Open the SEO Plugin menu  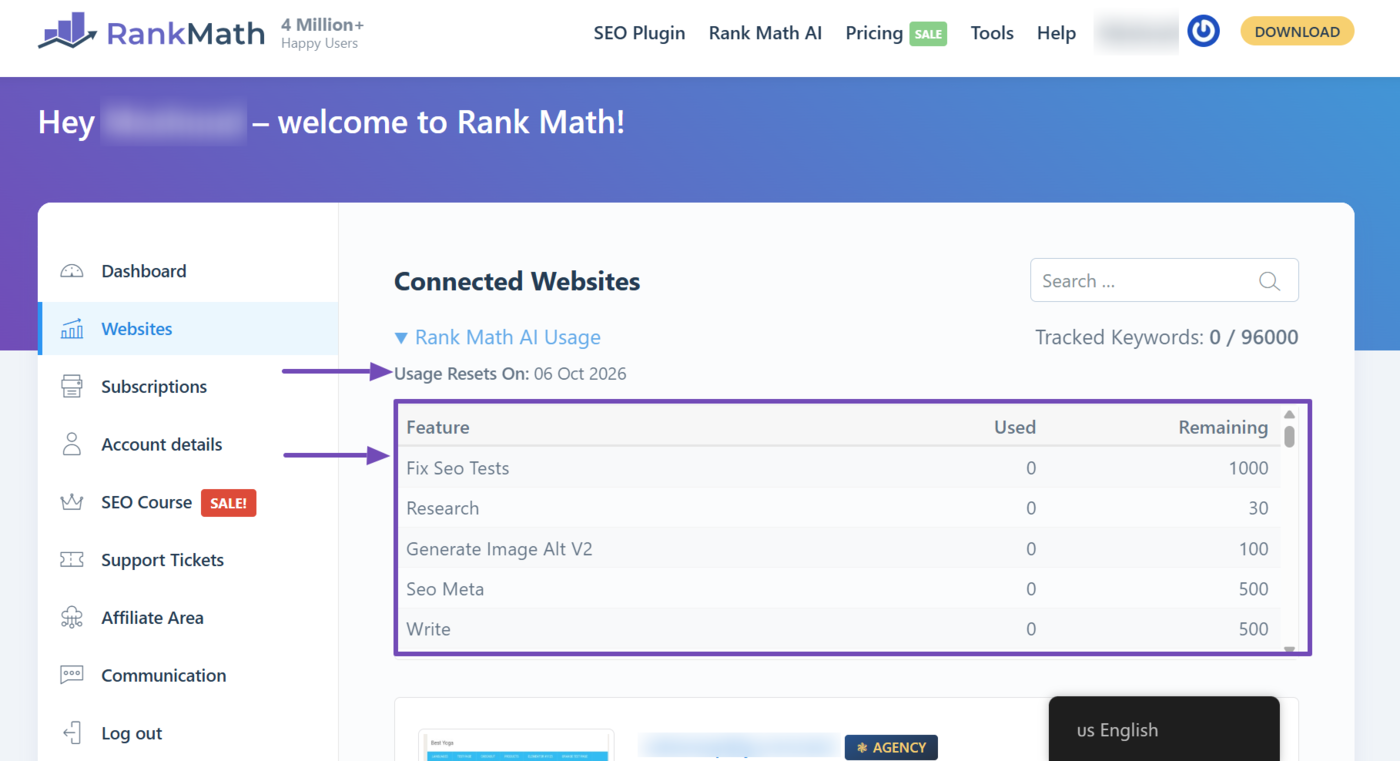639,33
